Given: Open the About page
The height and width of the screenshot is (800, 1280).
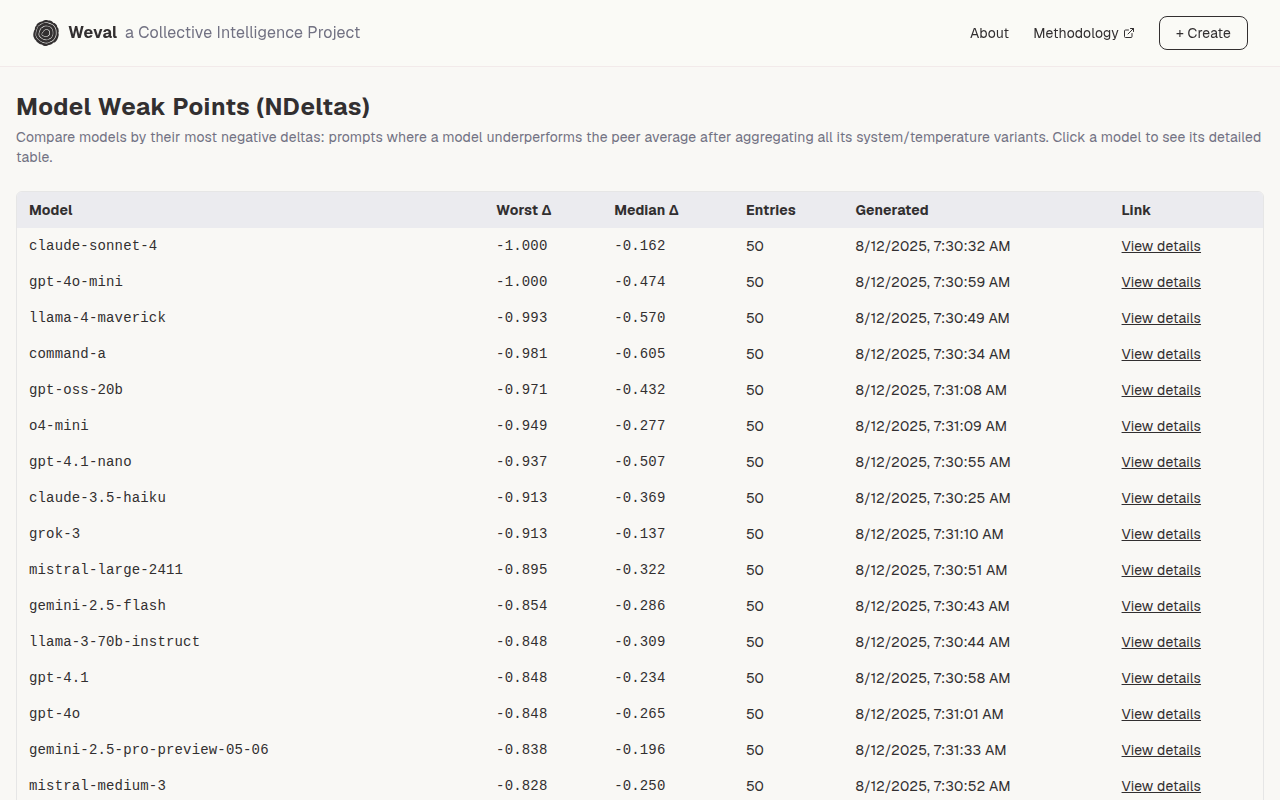Looking at the screenshot, I should (989, 33).
